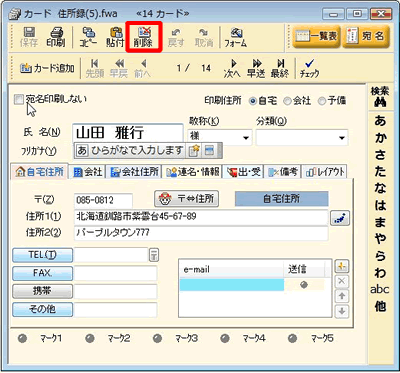Click the 携帯 mobile button
400x373 pixels.
42,292
